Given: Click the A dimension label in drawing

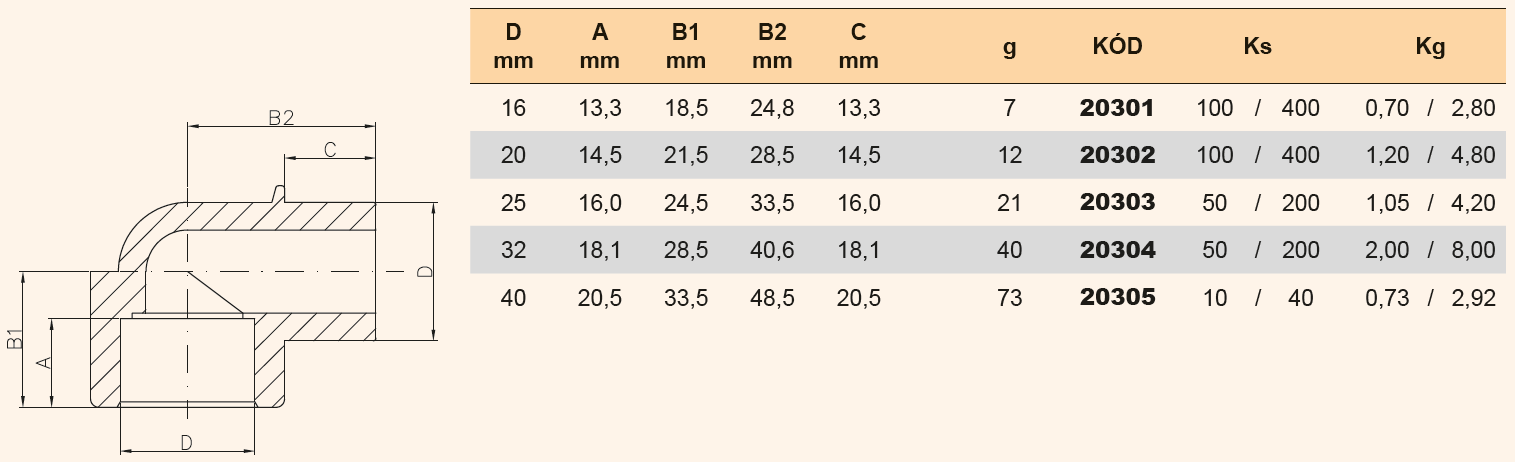Looking at the screenshot, I should [43, 362].
